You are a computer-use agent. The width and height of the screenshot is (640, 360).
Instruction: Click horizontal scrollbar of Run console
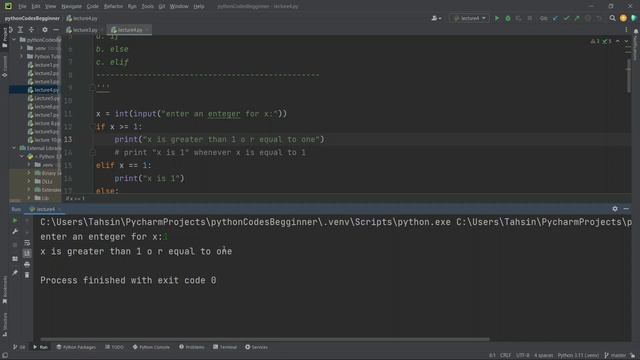(264, 339)
